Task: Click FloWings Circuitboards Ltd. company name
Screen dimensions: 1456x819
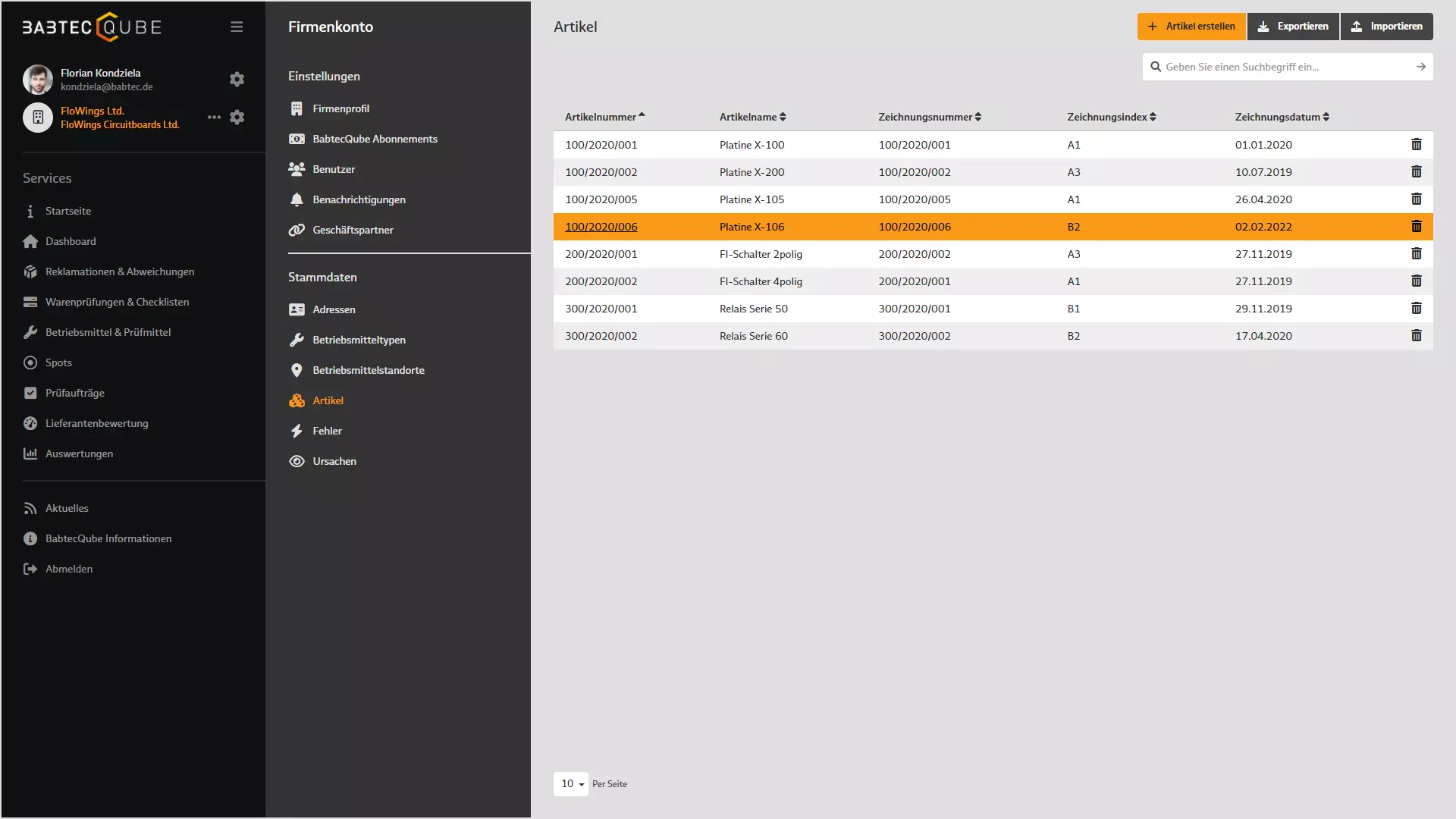Action: [x=120, y=124]
